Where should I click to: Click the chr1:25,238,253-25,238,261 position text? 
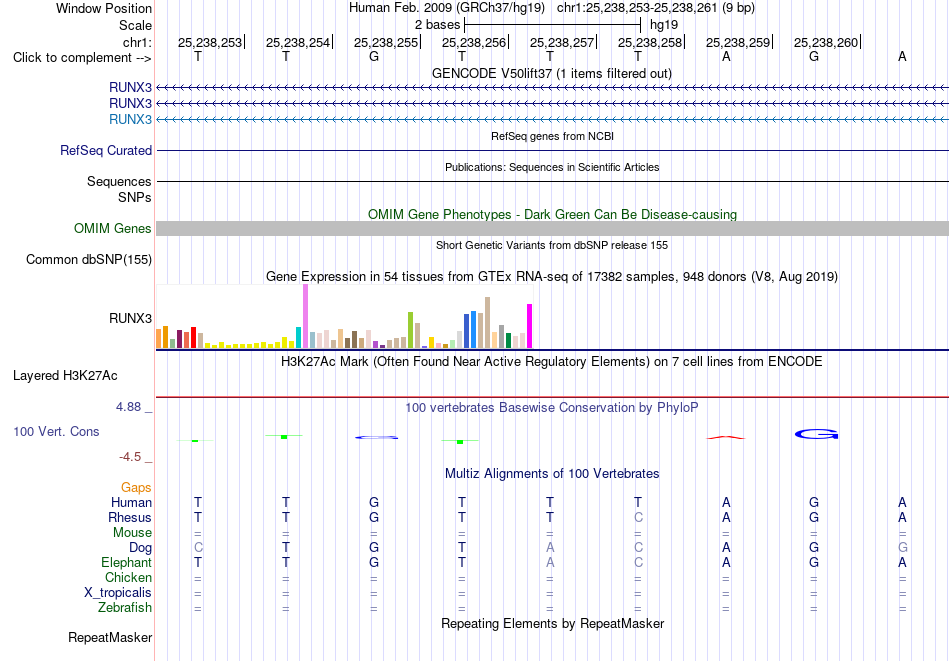tap(656, 8)
